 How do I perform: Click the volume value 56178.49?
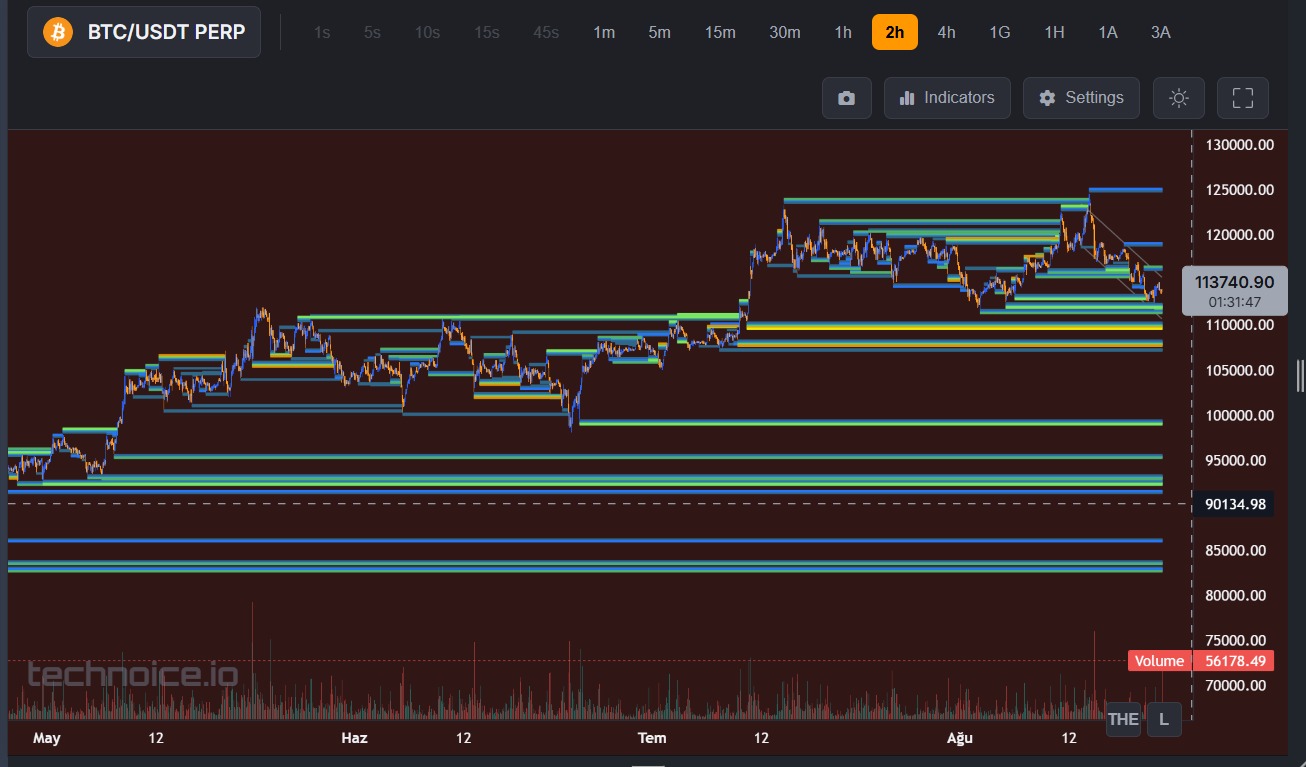(1235, 661)
